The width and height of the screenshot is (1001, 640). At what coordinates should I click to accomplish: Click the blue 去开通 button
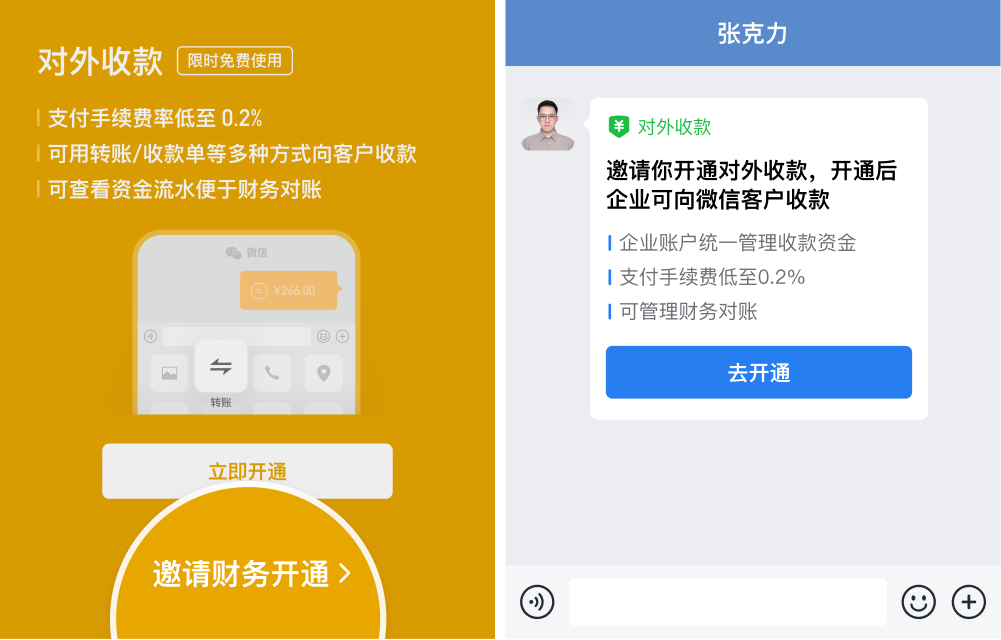click(758, 372)
